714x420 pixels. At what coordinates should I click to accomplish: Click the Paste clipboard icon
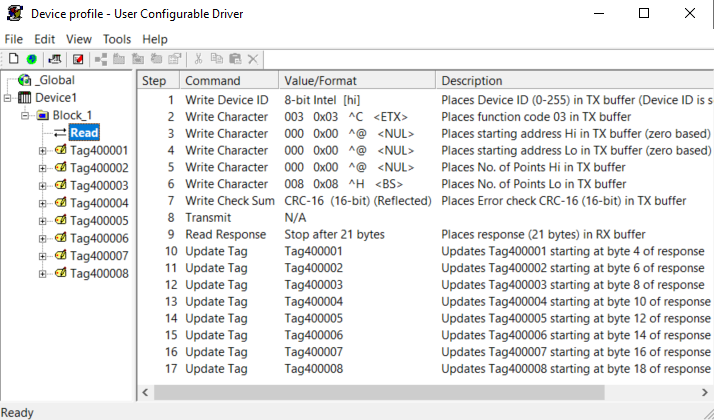point(235,59)
